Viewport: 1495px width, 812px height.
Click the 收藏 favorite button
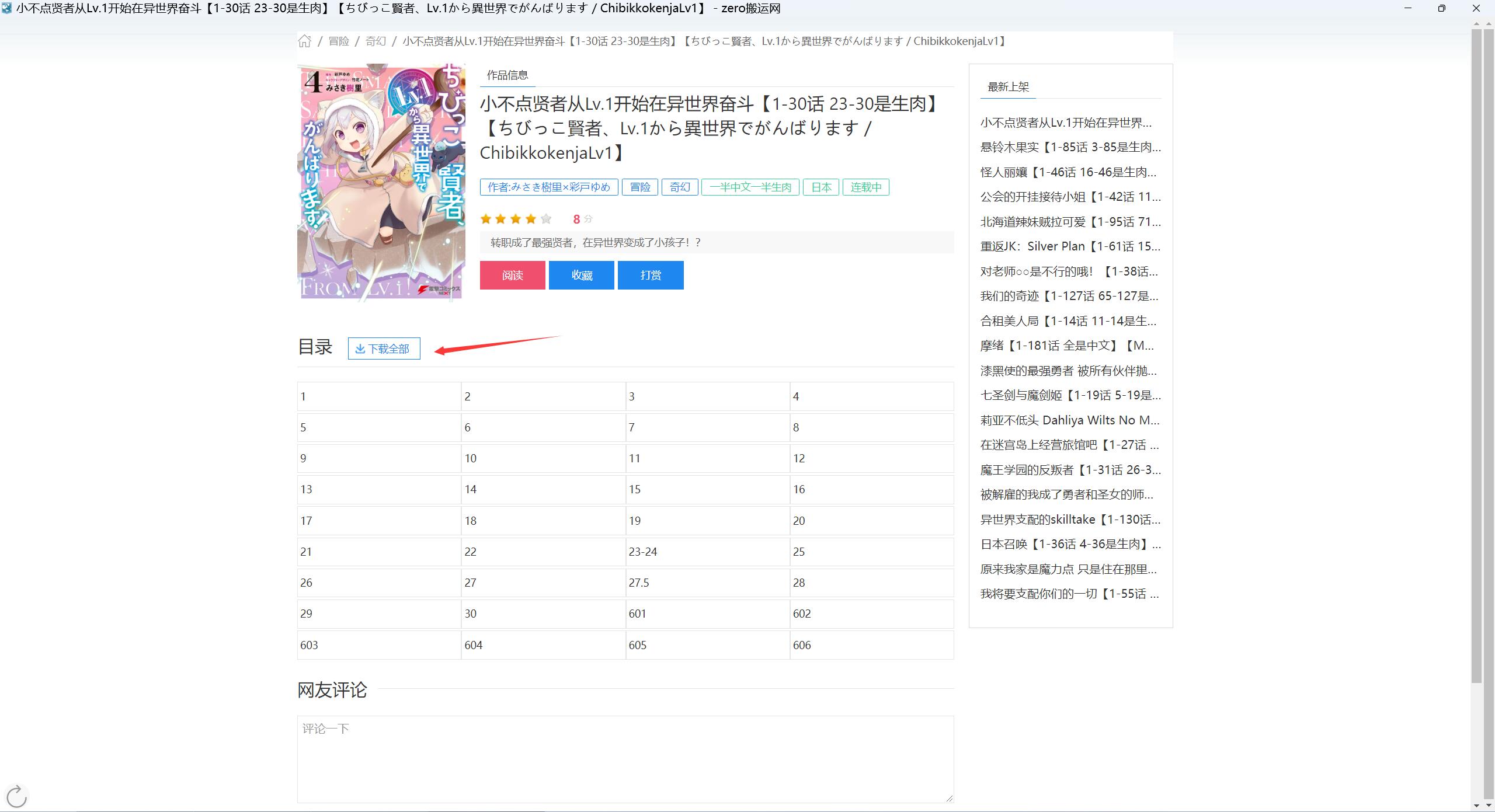click(581, 275)
